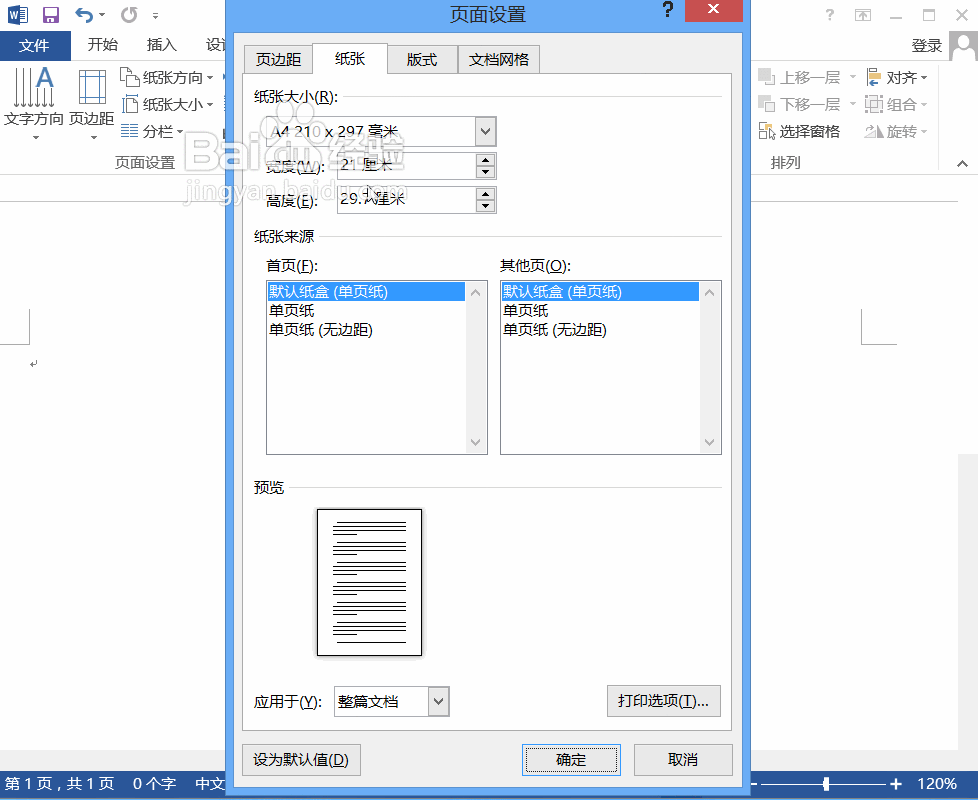Click the 打印选项 button

pyautogui.click(x=663, y=701)
